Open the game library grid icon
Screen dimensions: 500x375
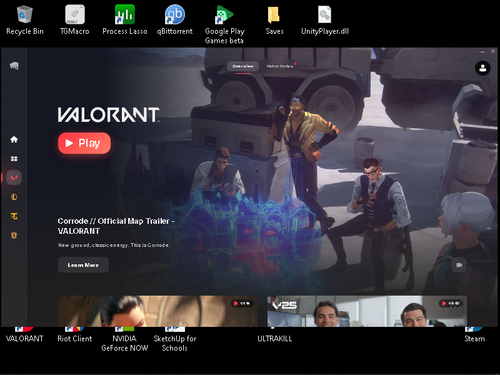pyautogui.click(x=14, y=159)
